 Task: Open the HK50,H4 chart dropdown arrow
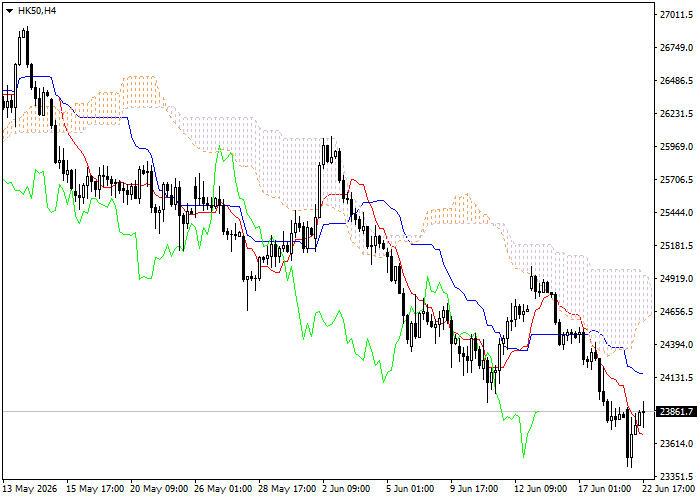tap(9, 11)
